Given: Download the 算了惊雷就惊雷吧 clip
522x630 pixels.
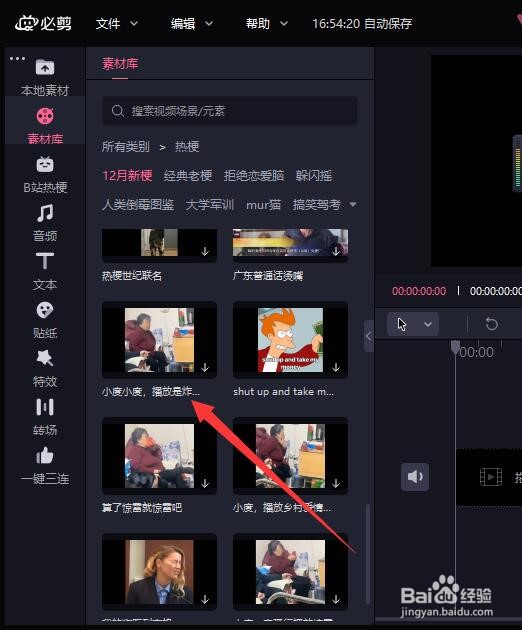Looking at the screenshot, I should 205,483.
